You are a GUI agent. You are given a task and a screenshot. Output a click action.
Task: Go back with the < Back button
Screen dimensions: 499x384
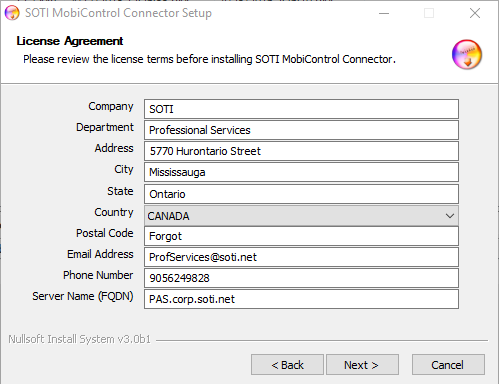(x=287, y=365)
